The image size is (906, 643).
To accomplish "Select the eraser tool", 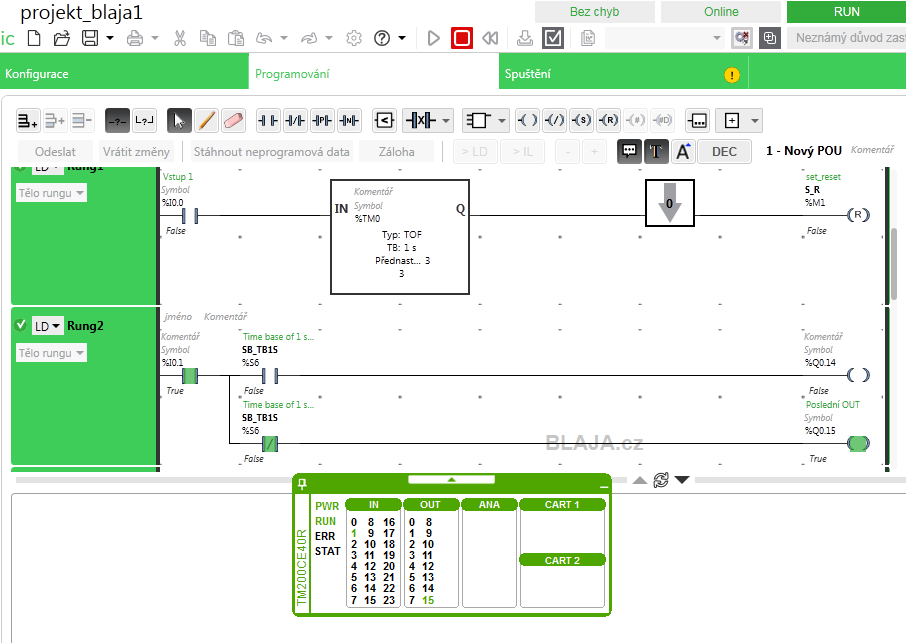I will [x=233, y=121].
